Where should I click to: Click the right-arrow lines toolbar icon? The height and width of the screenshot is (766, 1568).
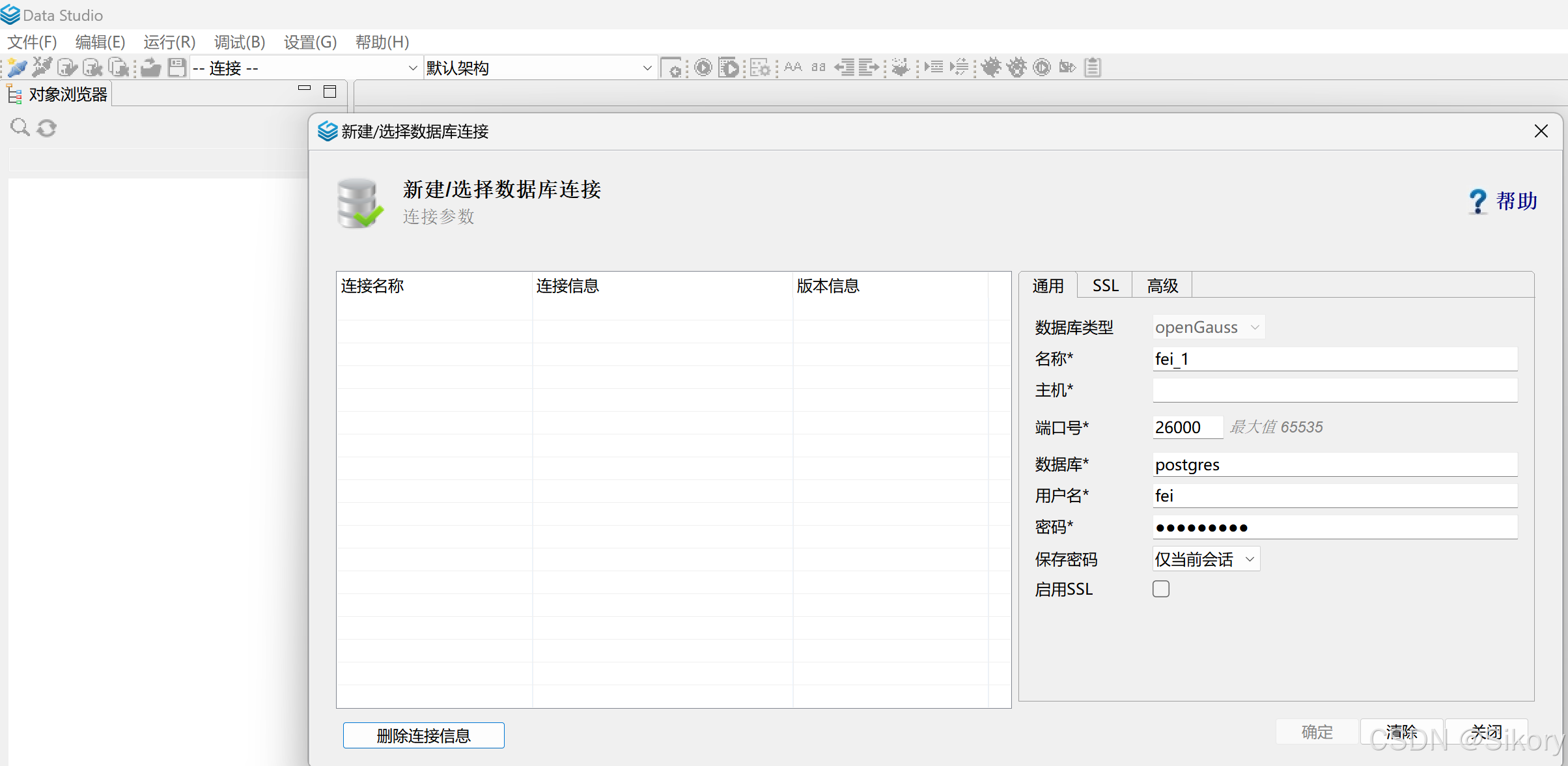pos(869,67)
